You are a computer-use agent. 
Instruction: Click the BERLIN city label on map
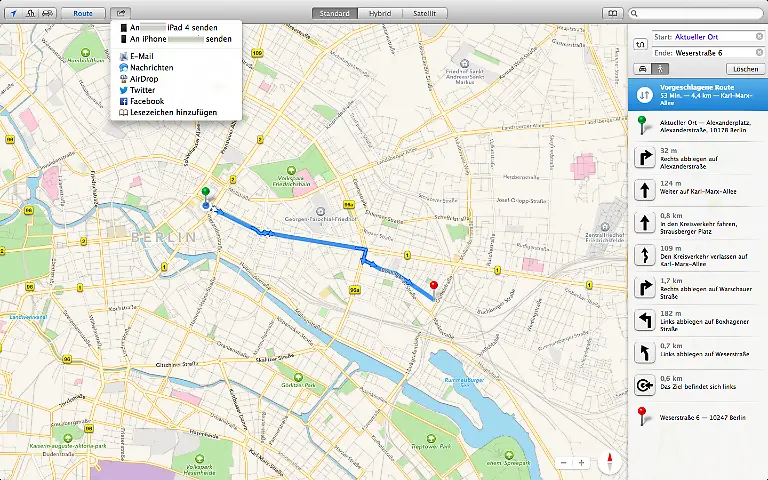pyautogui.click(x=164, y=238)
